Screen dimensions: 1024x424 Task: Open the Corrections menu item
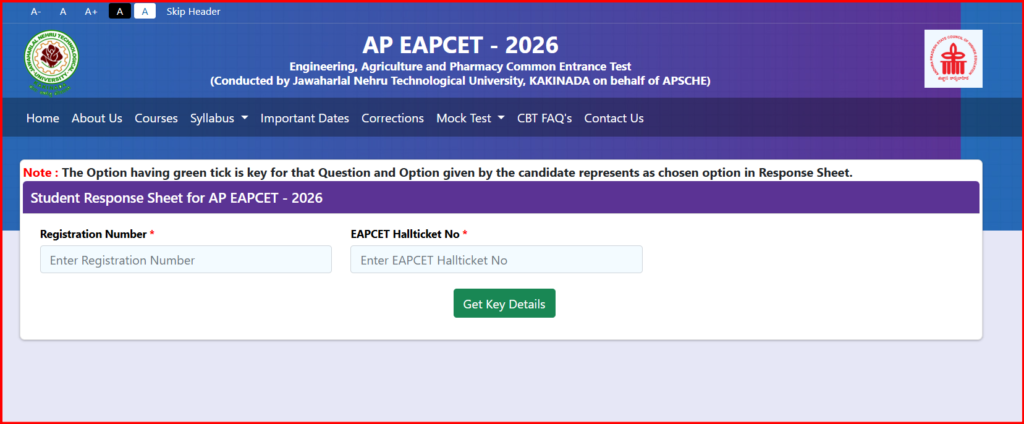point(392,118)
